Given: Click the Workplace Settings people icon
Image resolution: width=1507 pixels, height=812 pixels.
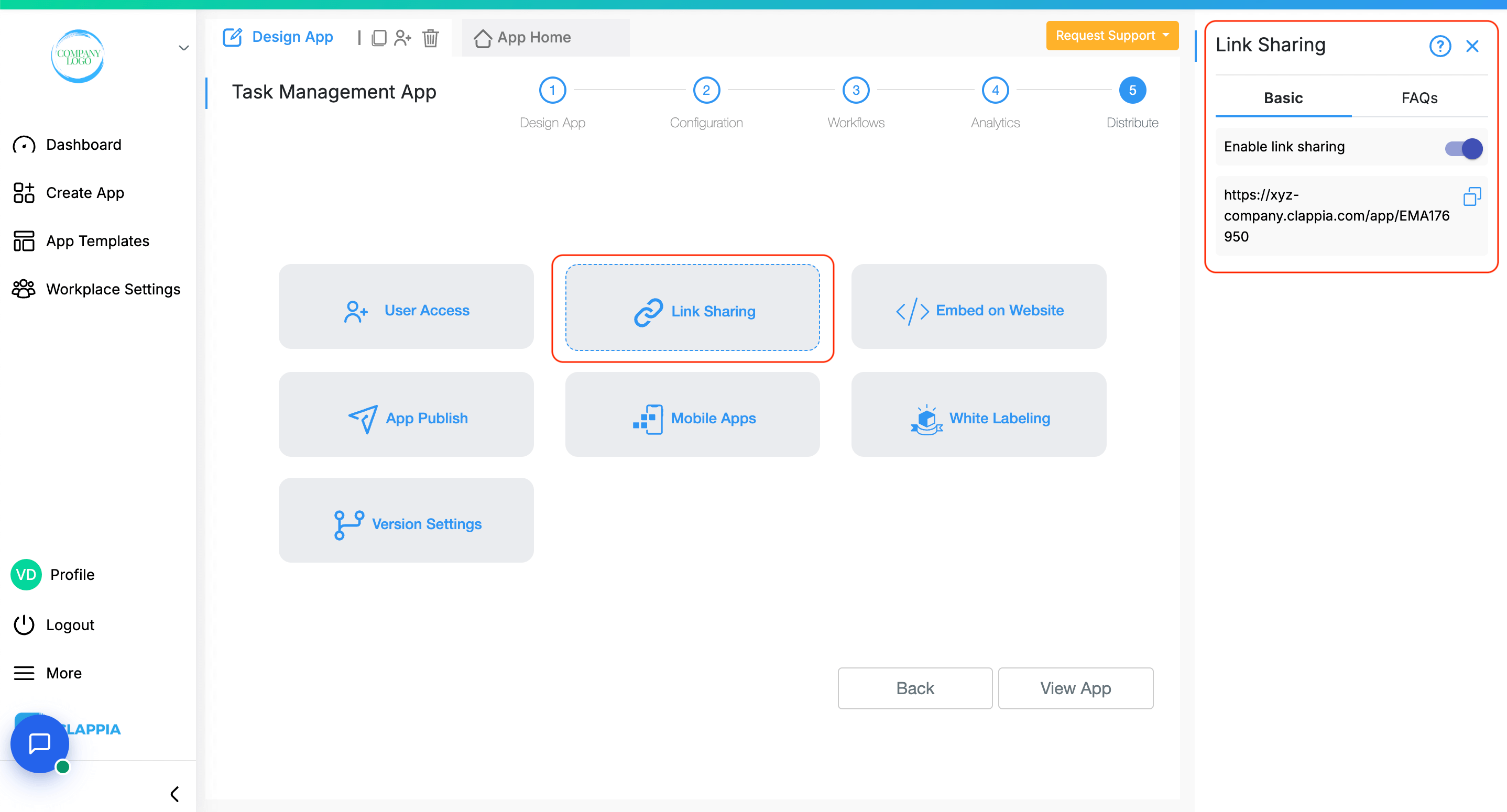Looking at the screenshot, I should (x=24, y=289).
